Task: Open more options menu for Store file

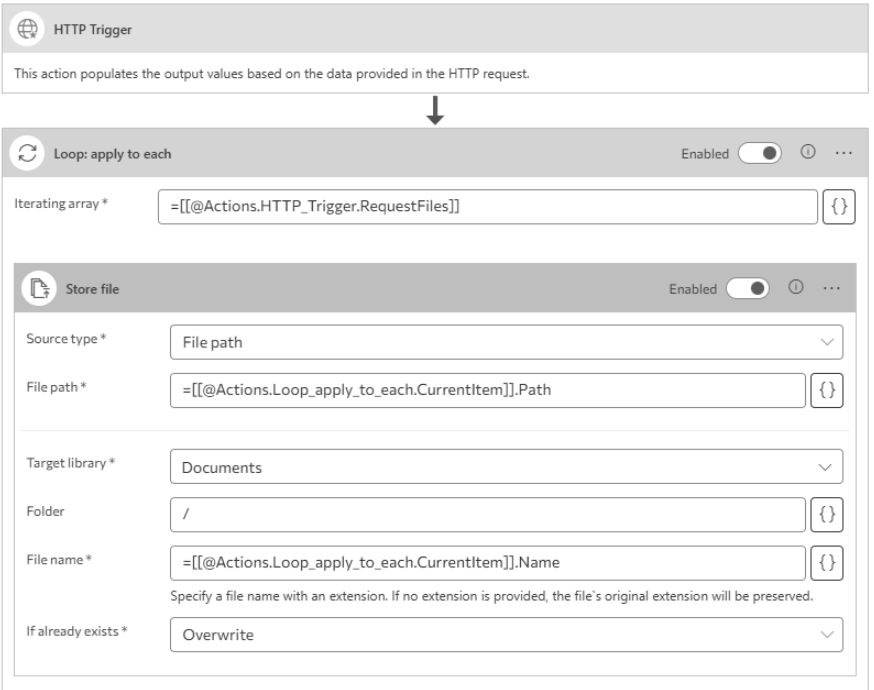Action: [828, 289]
